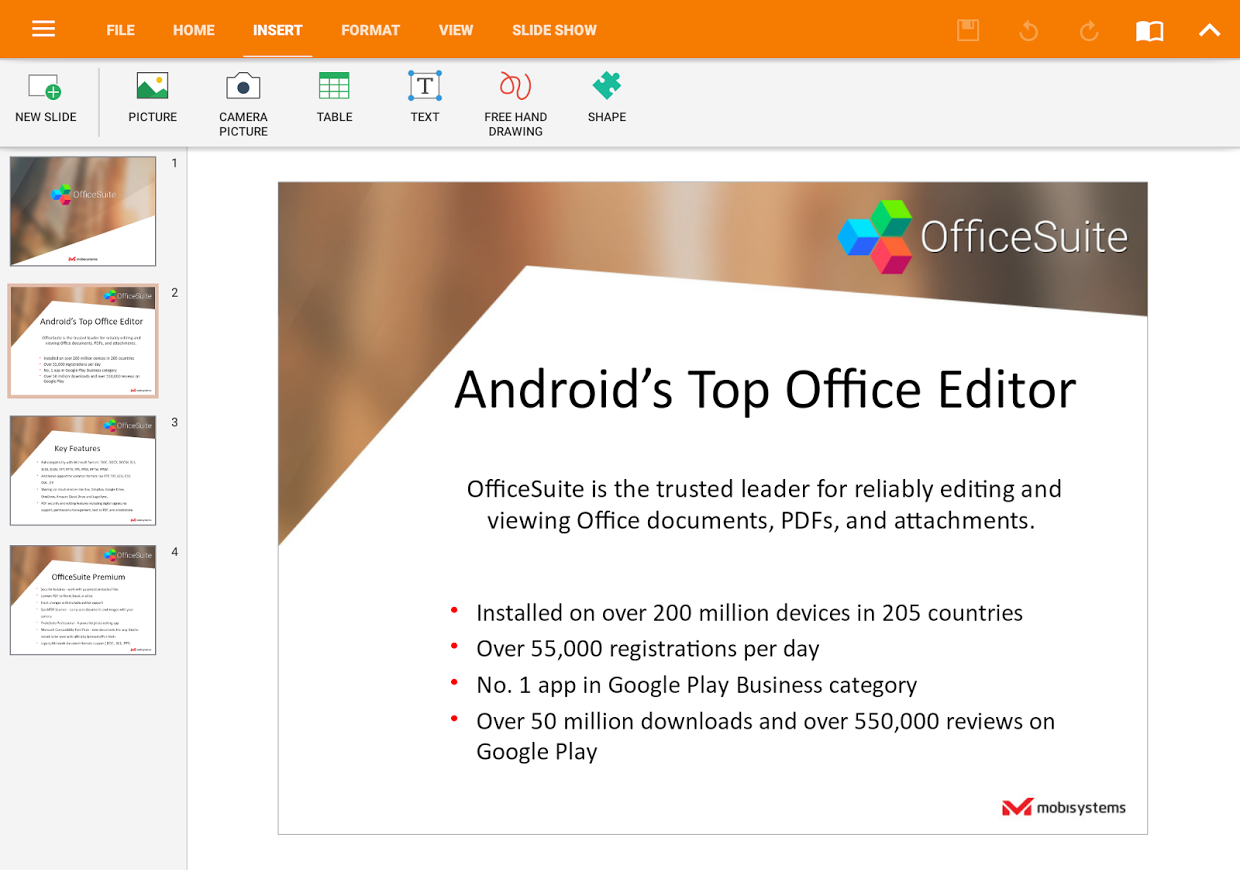This screenshot has width=1240, height=870.
Task: Open the FORMAT tab
Action: [370, 30]
